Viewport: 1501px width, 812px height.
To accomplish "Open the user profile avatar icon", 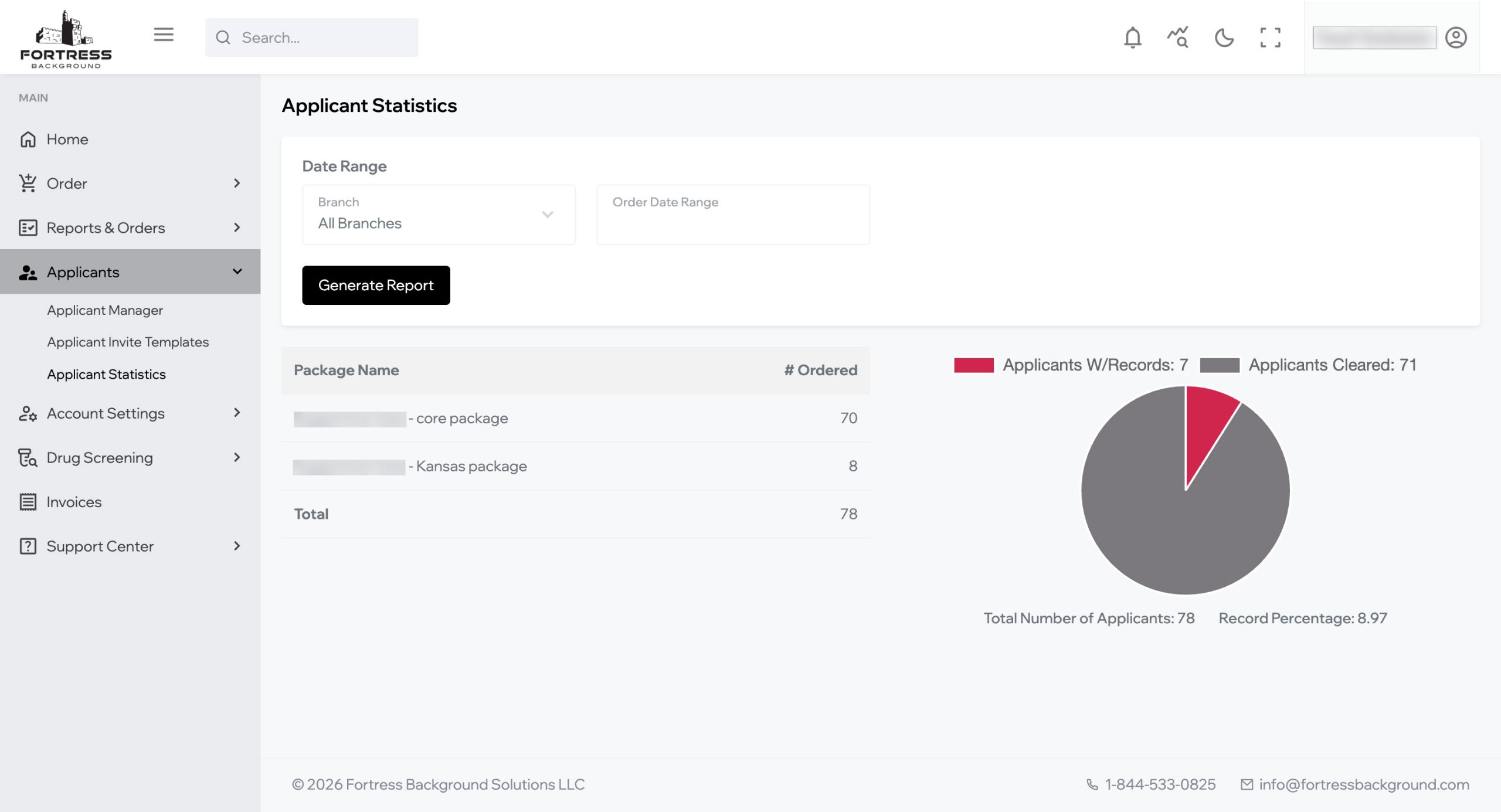I will (x=1455, y=38).
